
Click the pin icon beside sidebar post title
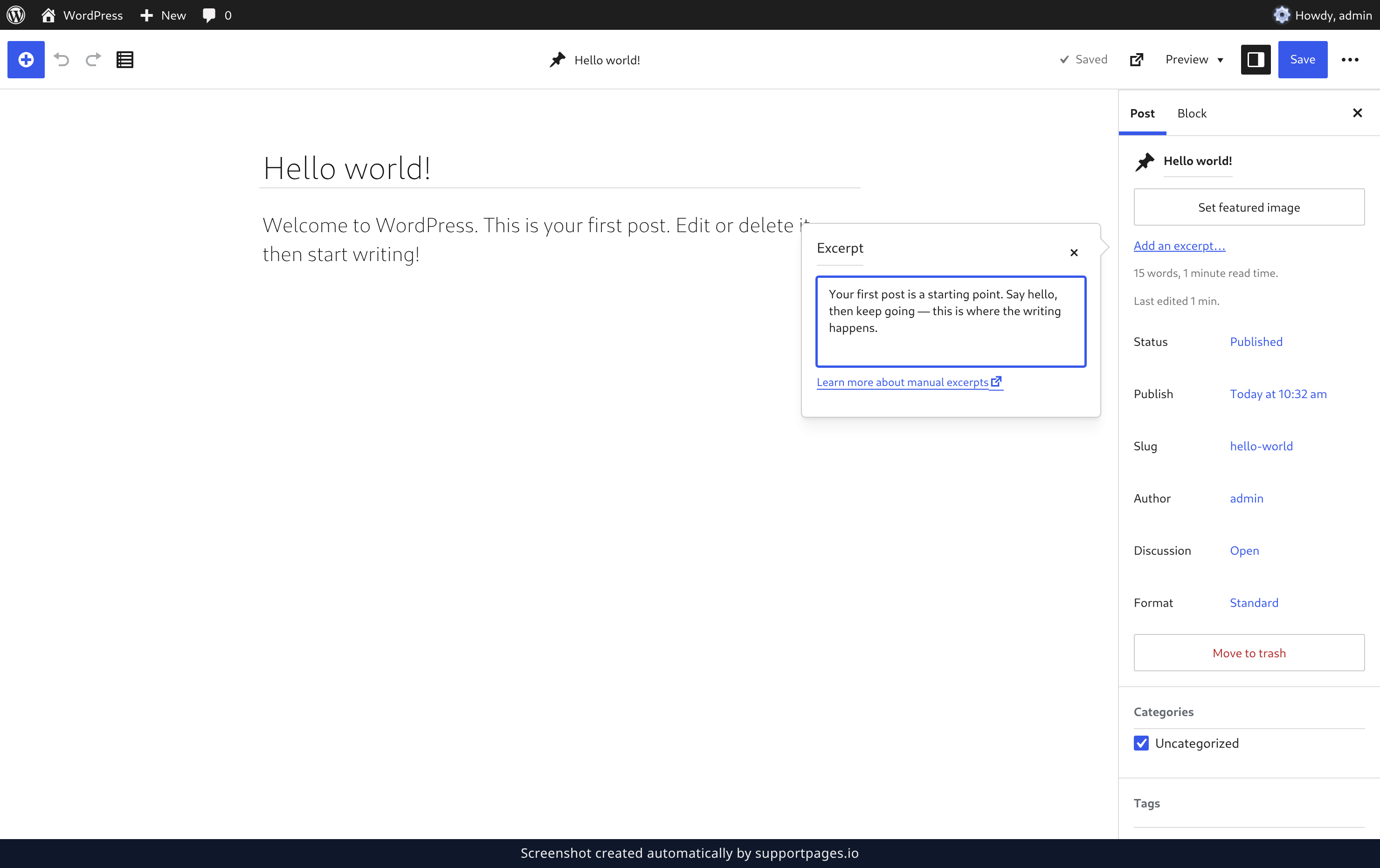pos(1145,162)
